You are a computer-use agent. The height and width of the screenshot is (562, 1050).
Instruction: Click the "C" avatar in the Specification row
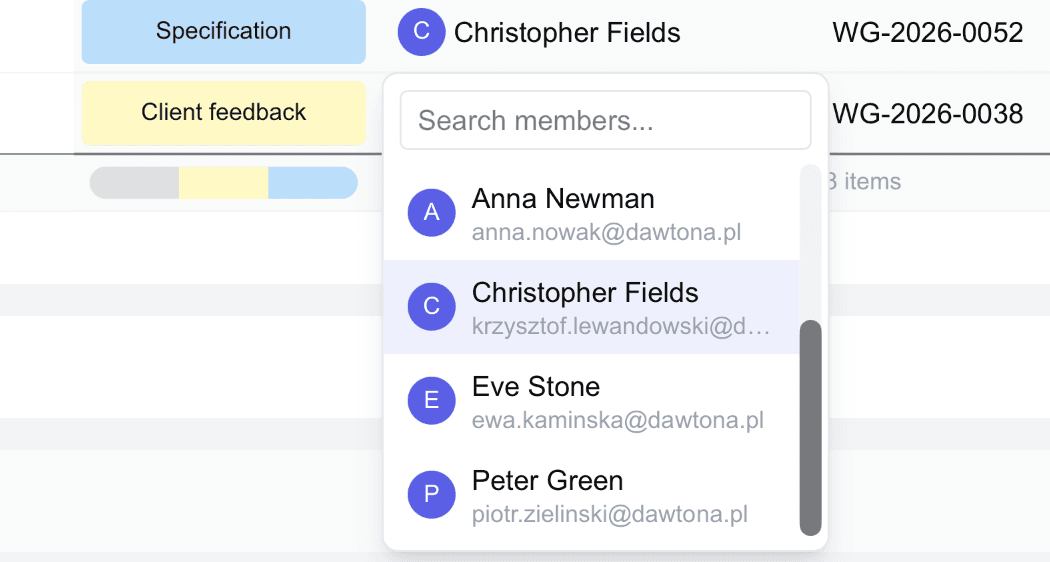pos(421,32)
